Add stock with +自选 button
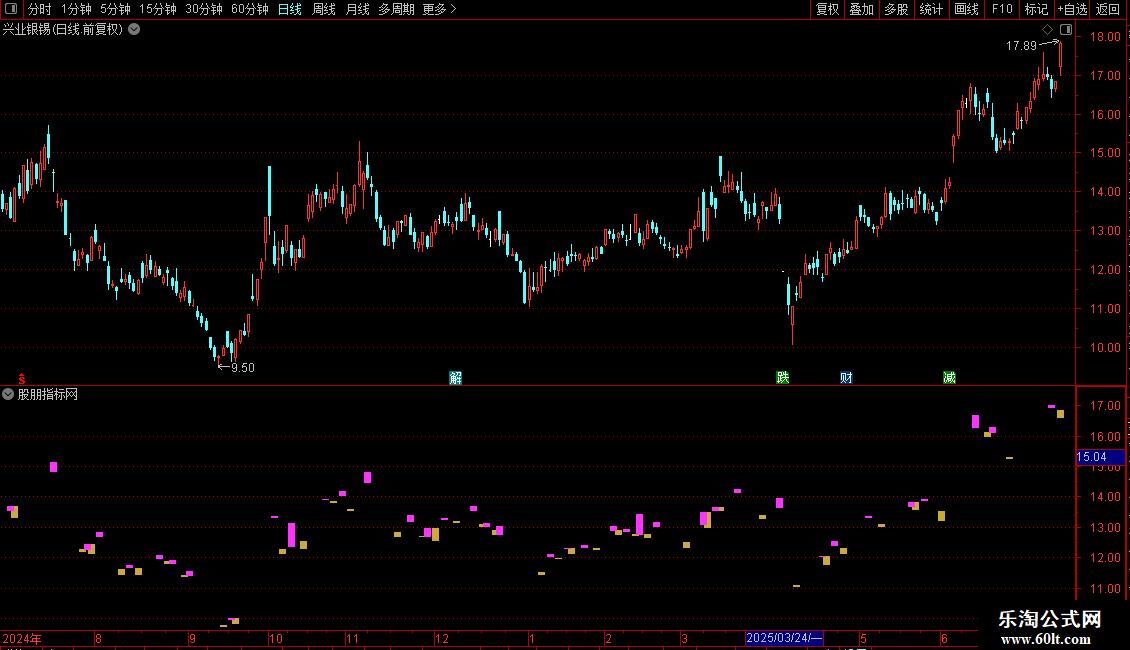Viewport: 1130px width, 650px height. (x=1072, y=9)
